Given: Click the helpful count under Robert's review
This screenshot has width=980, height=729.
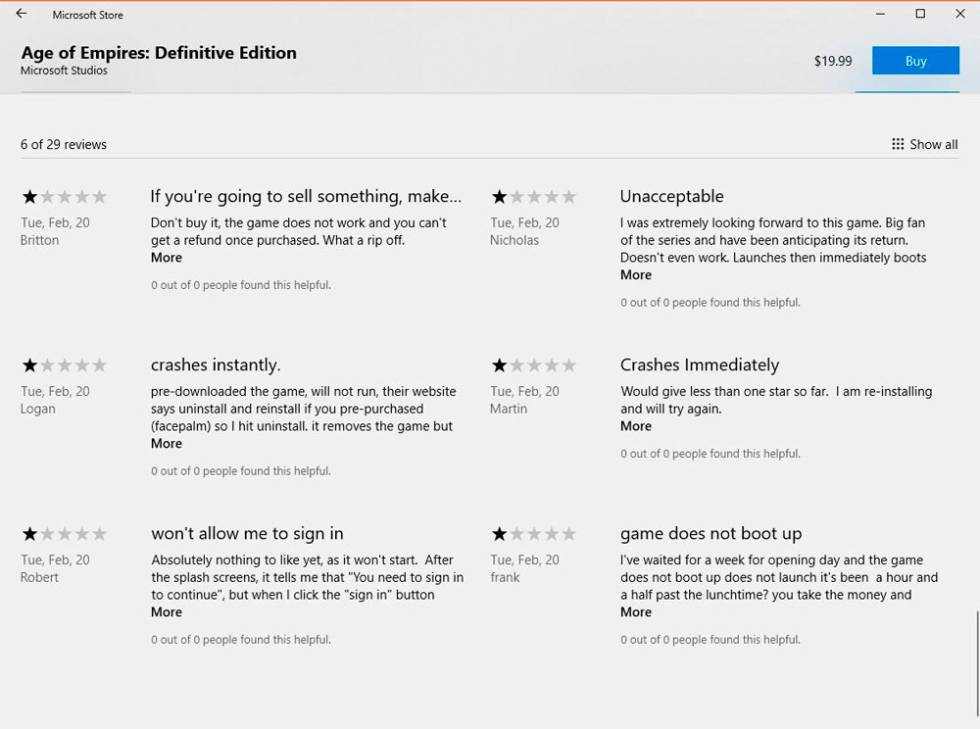Looking at the screenshot, I should click(241, 640).
